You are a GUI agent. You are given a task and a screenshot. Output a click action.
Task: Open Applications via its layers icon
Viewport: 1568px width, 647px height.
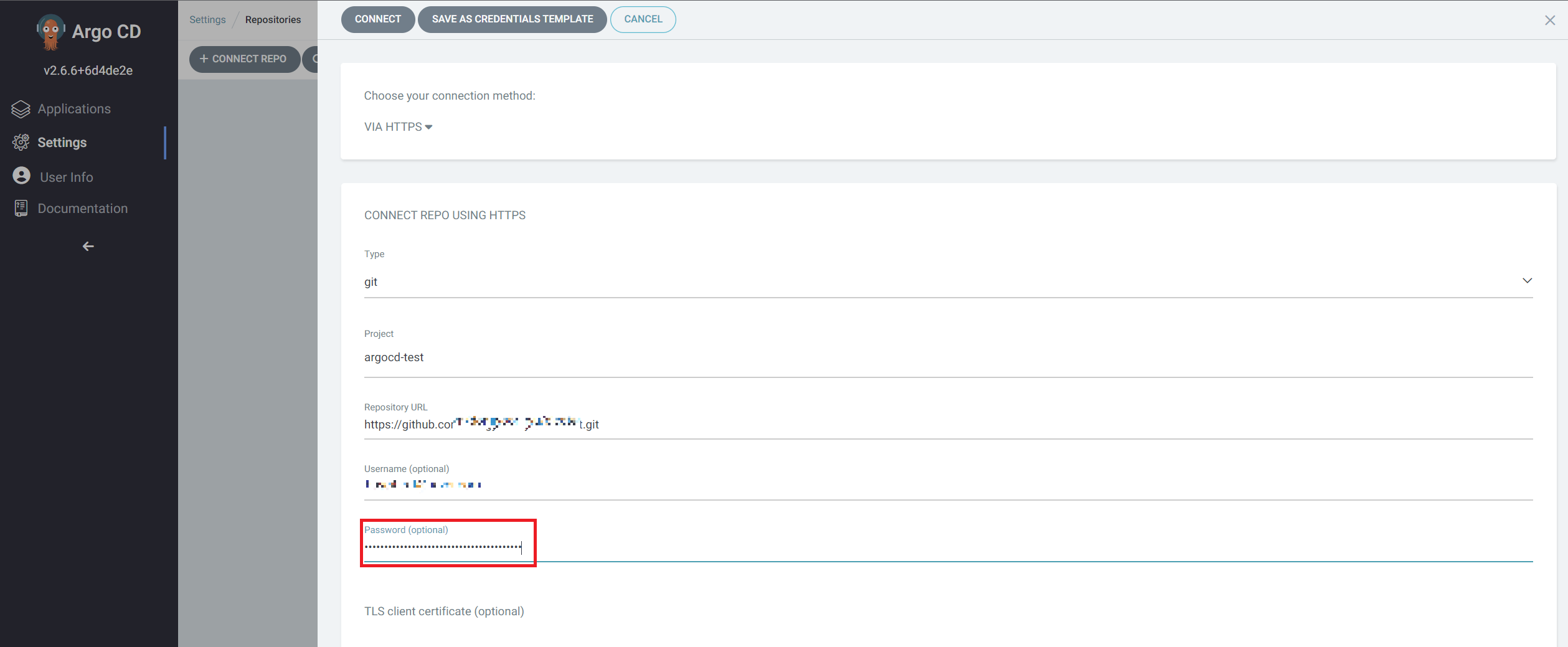coord(21,109)
